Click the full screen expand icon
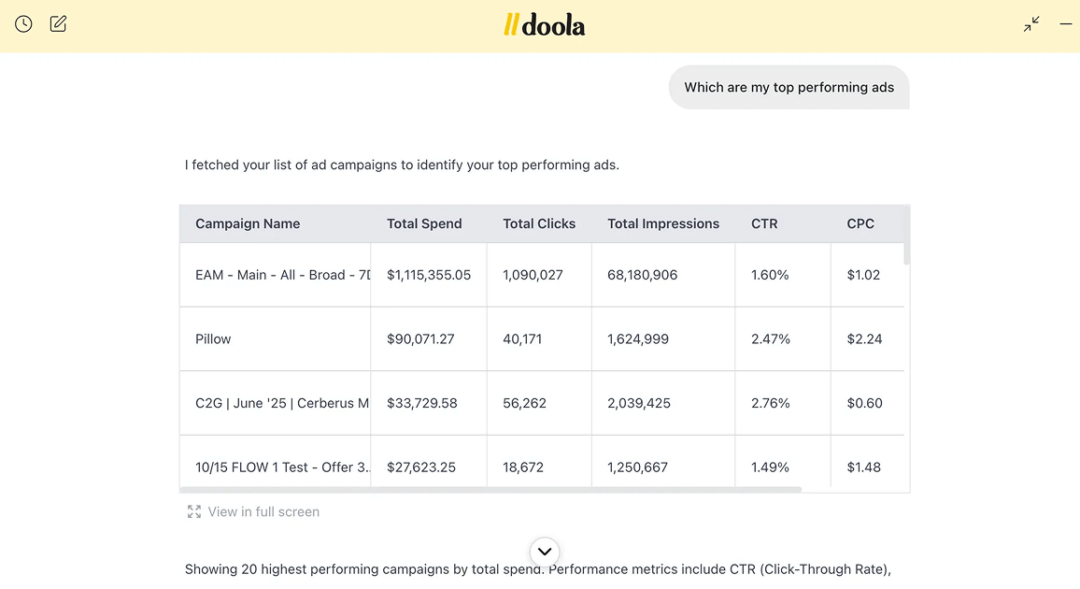The image size is (1080, 589). point(194,512)
